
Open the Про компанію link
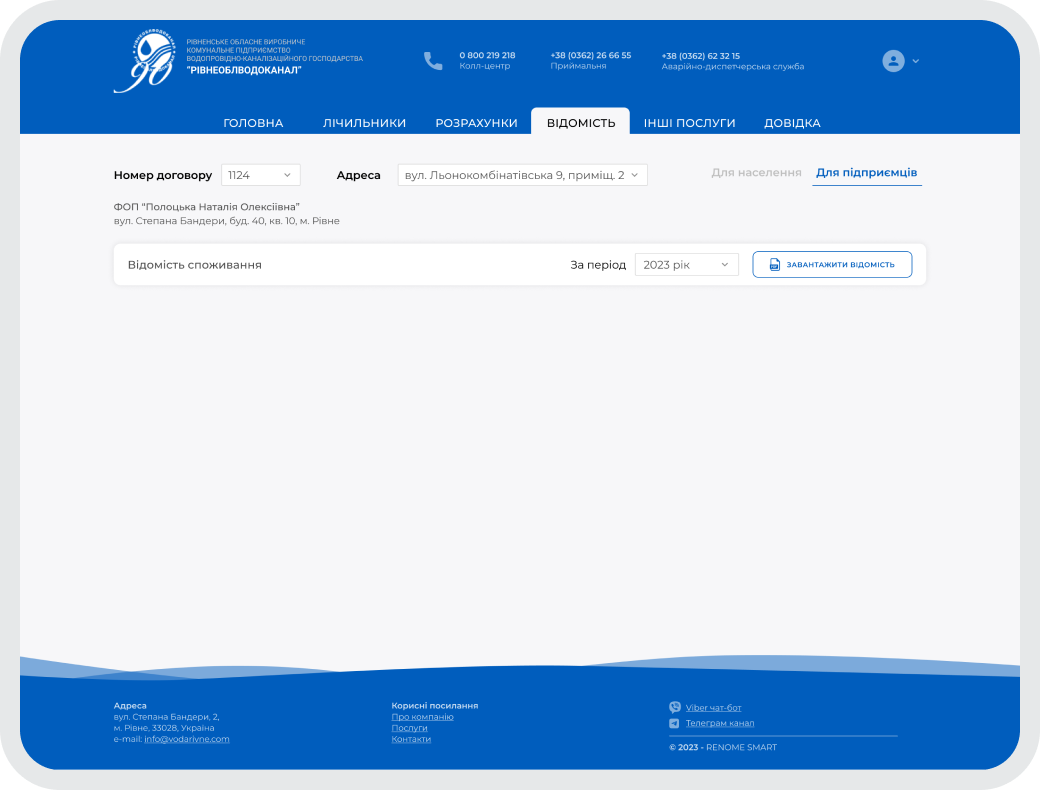pyautogui.click(x=422, y=717)
